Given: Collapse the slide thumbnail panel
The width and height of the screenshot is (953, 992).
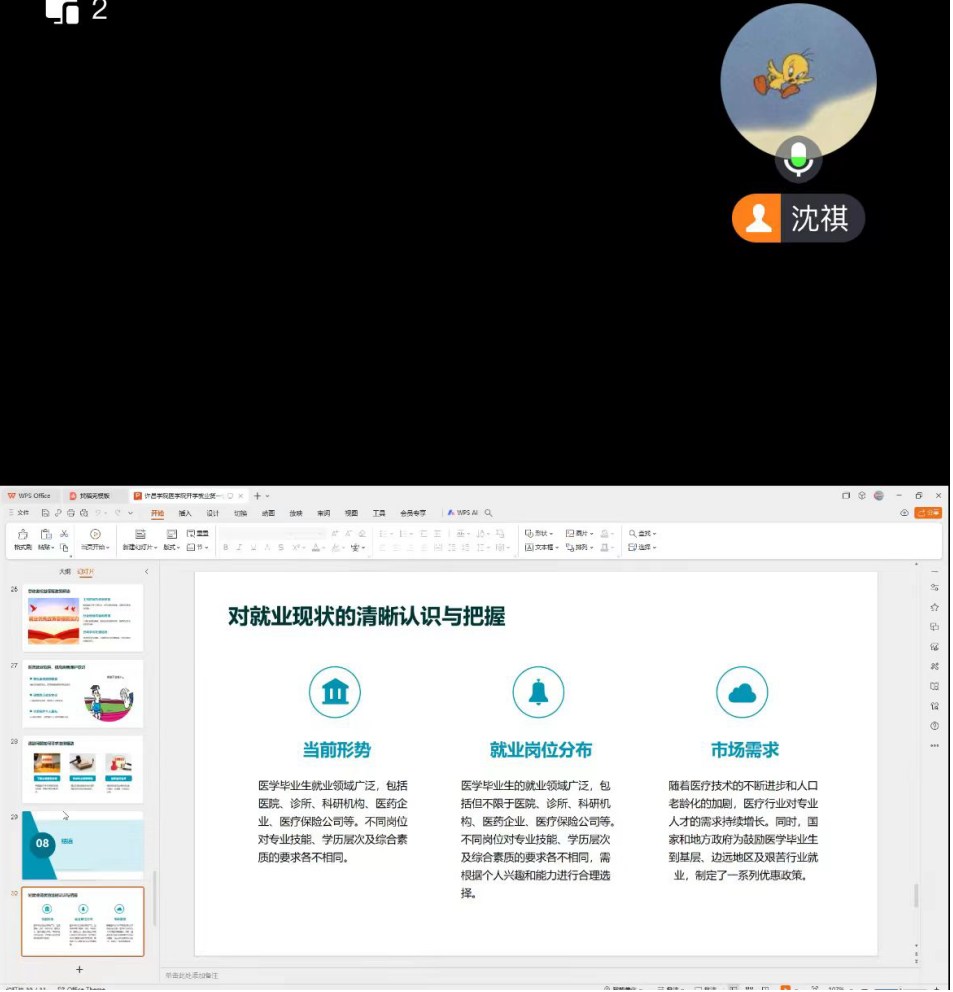Looking at the screenshot, I should click(146, 572).
